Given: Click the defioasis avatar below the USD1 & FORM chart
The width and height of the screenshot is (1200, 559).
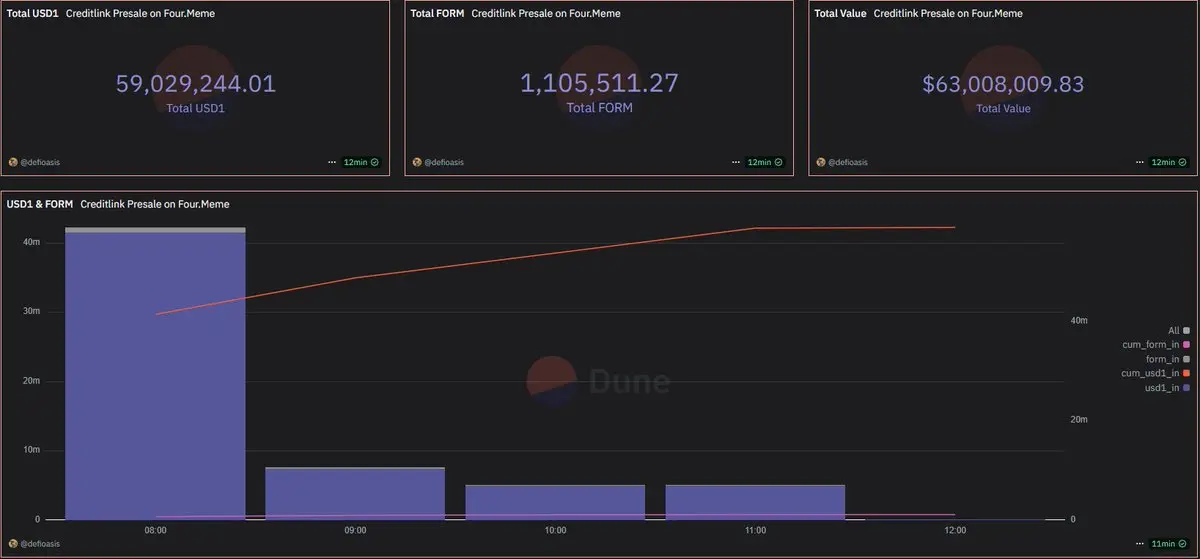Looking at the screenshot, I should [x=13, y=544].
